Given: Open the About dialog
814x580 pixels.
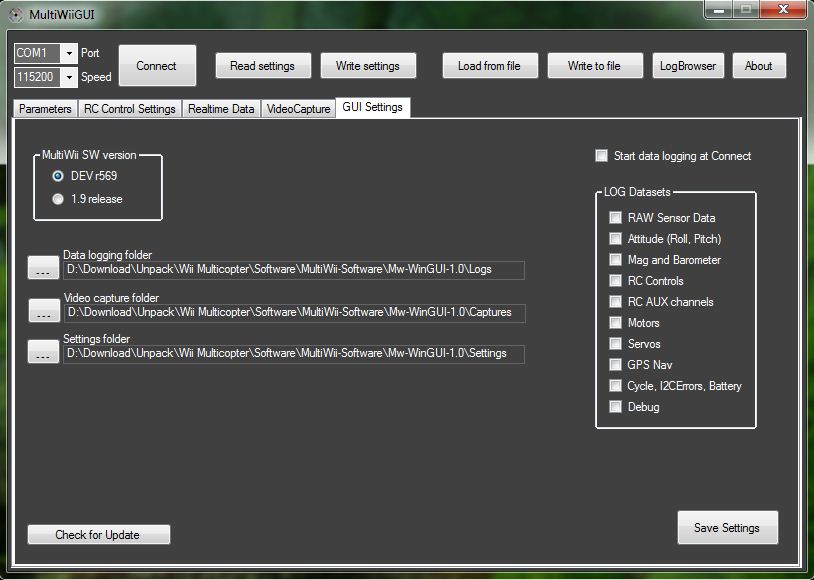Looking at the screenshot, I should pos(759,66).
